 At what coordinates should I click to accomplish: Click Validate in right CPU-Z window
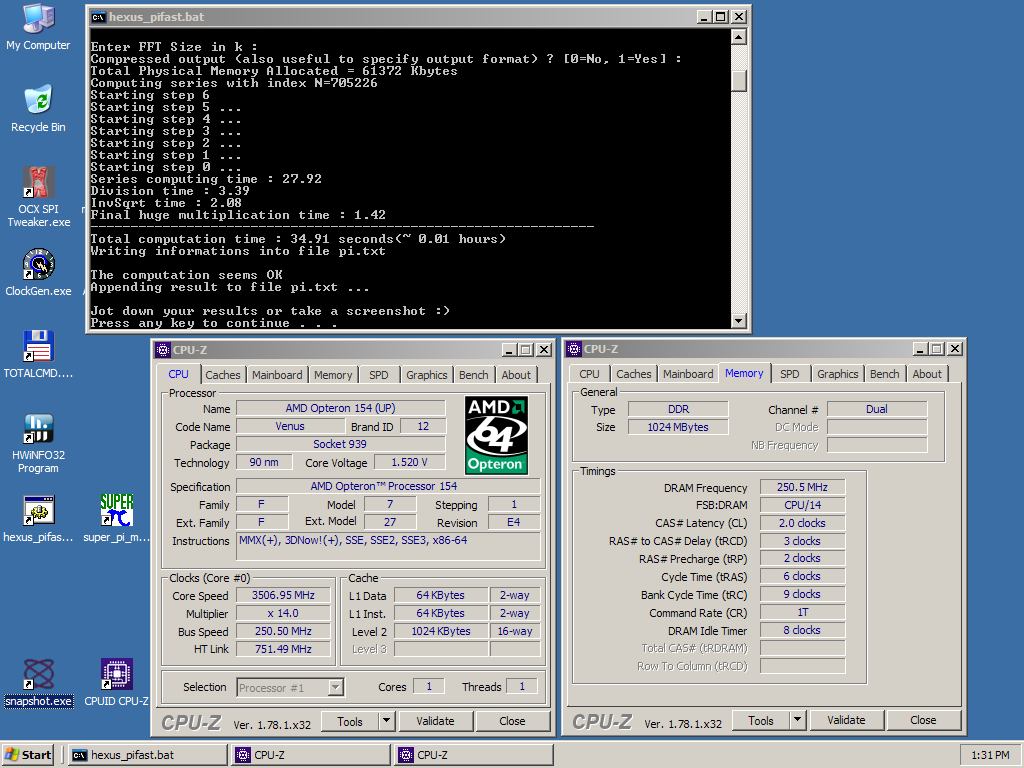tap(846, 720)
